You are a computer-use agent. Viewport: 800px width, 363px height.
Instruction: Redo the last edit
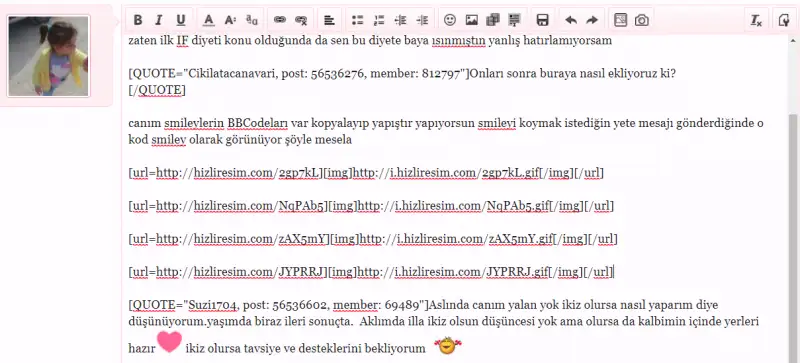click(592, 20)
